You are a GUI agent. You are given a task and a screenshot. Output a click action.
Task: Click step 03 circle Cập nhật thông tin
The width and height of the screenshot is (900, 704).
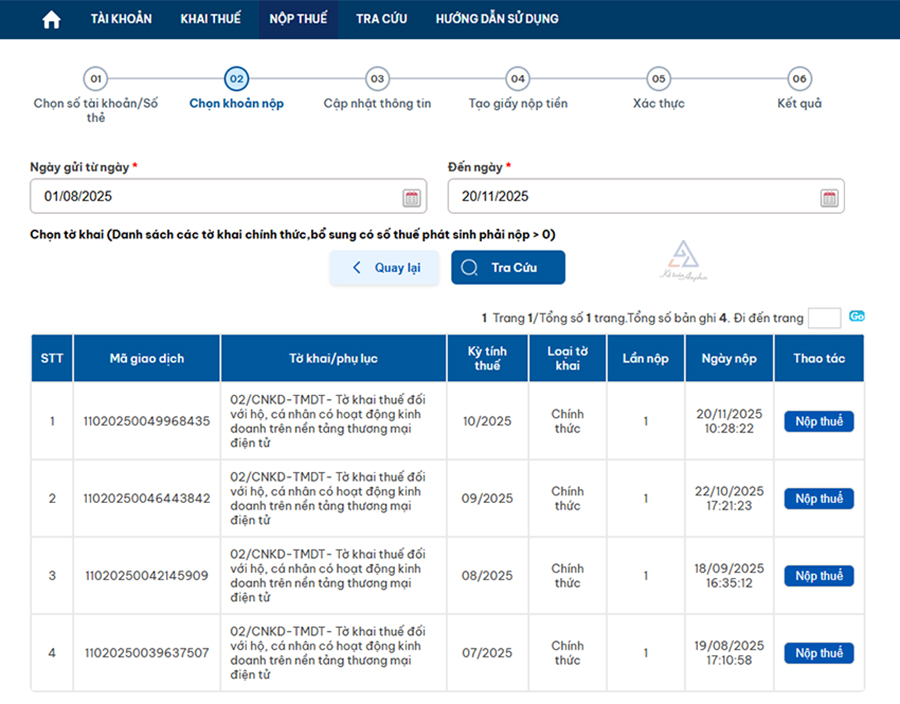click(x=377, y=79)
